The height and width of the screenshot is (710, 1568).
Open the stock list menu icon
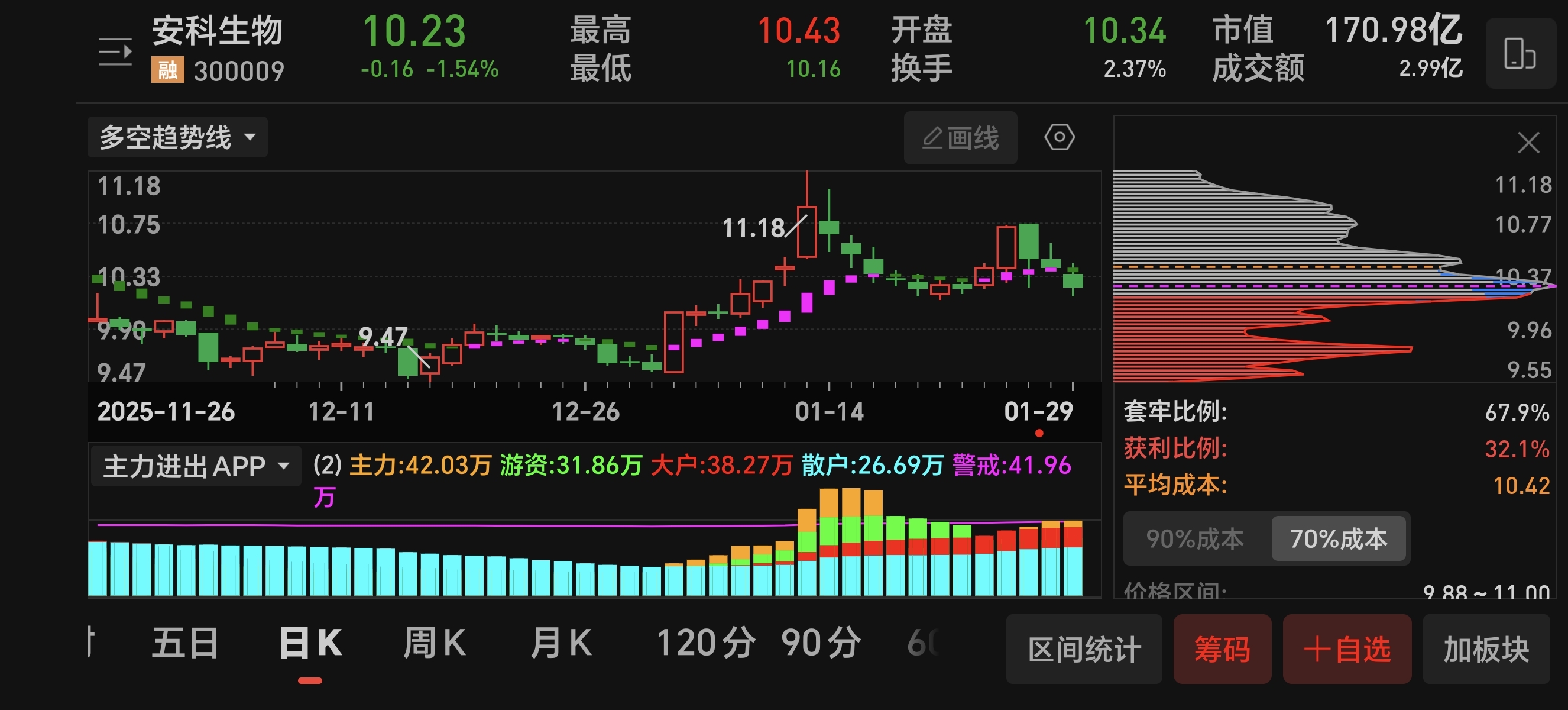(115, 51)
